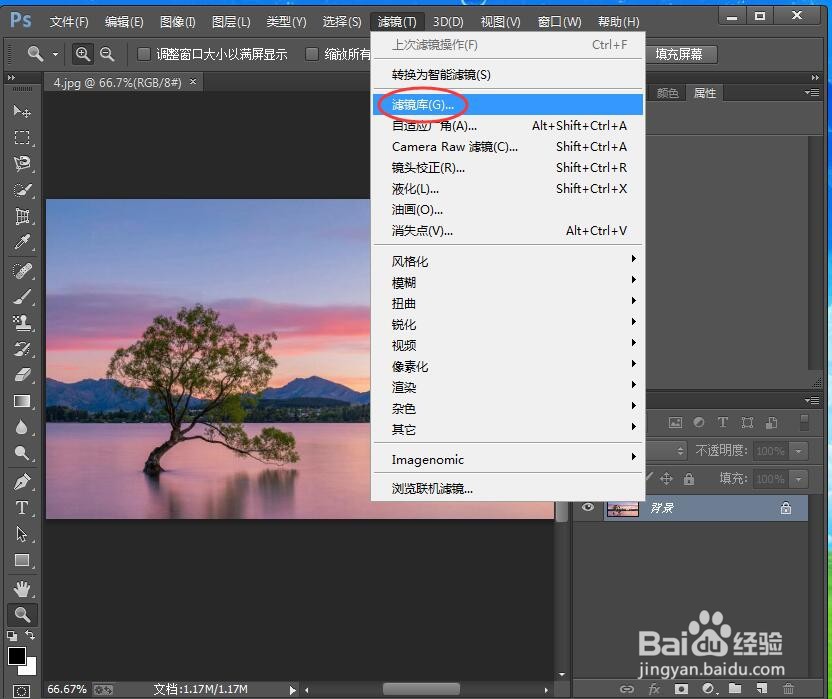Viewport: 832px width, 699px height.
Task: Swap foreground and background colors
Action: pyautogui.click(x=30, y=635)
